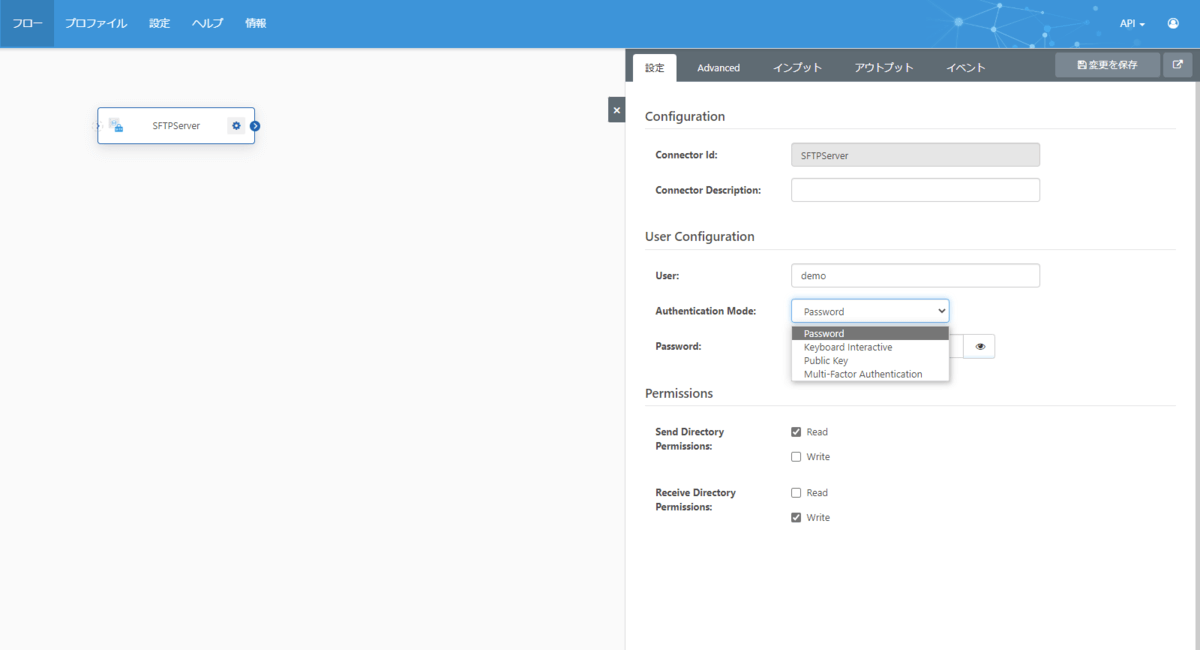Open the プロファイル menu item
This screenshot has width=1200, height=650.
pos(96,23)
